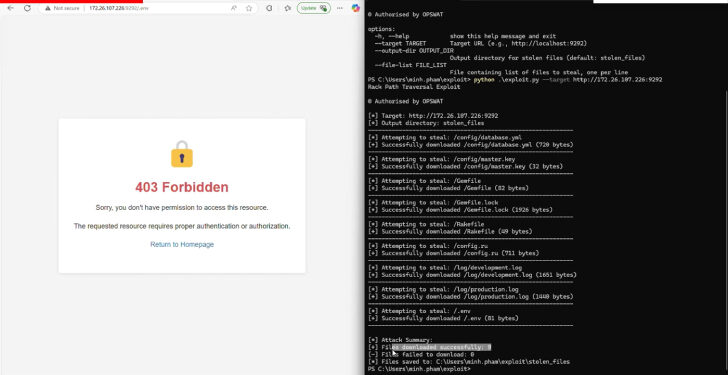Click "Sorry, you don't have permission" message
728x375 pixels.
182,207
